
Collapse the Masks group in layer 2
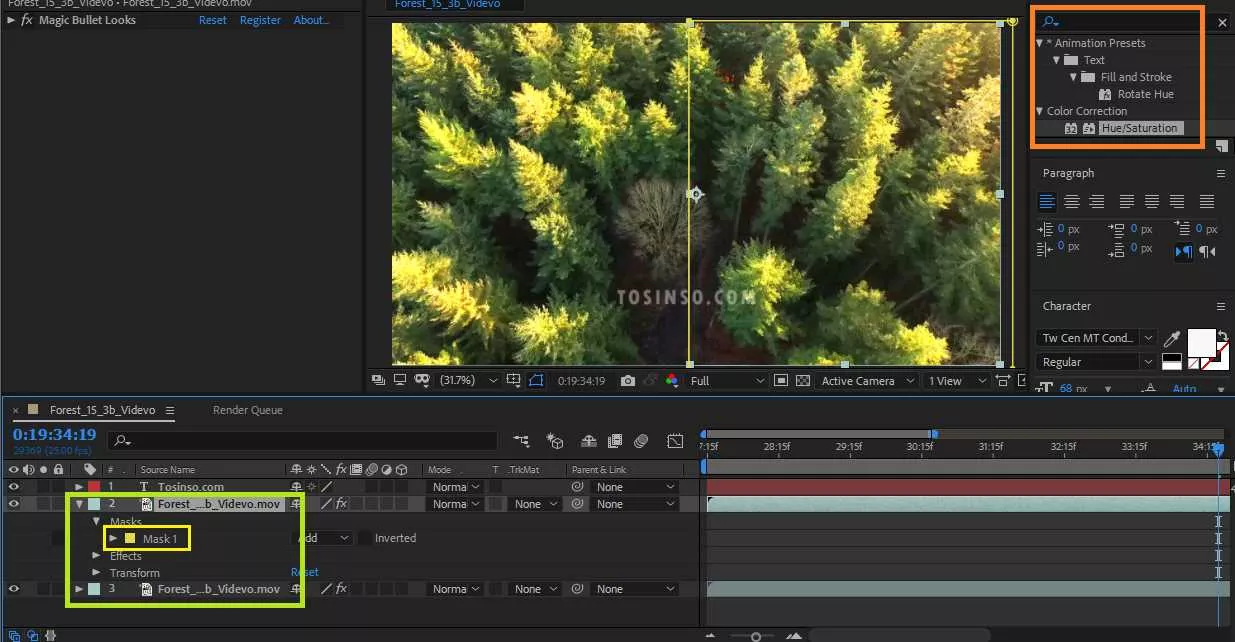point(97,522)
